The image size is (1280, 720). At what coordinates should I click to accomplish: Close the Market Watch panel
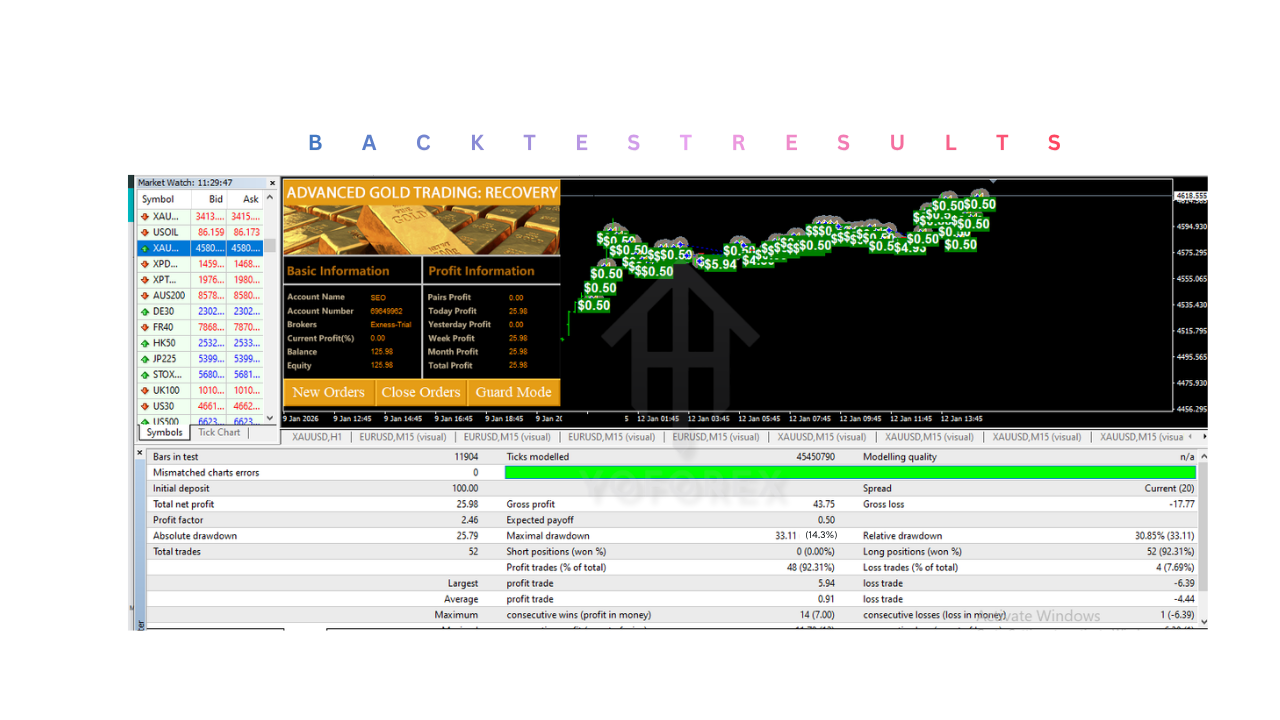(x=272, y=183)
